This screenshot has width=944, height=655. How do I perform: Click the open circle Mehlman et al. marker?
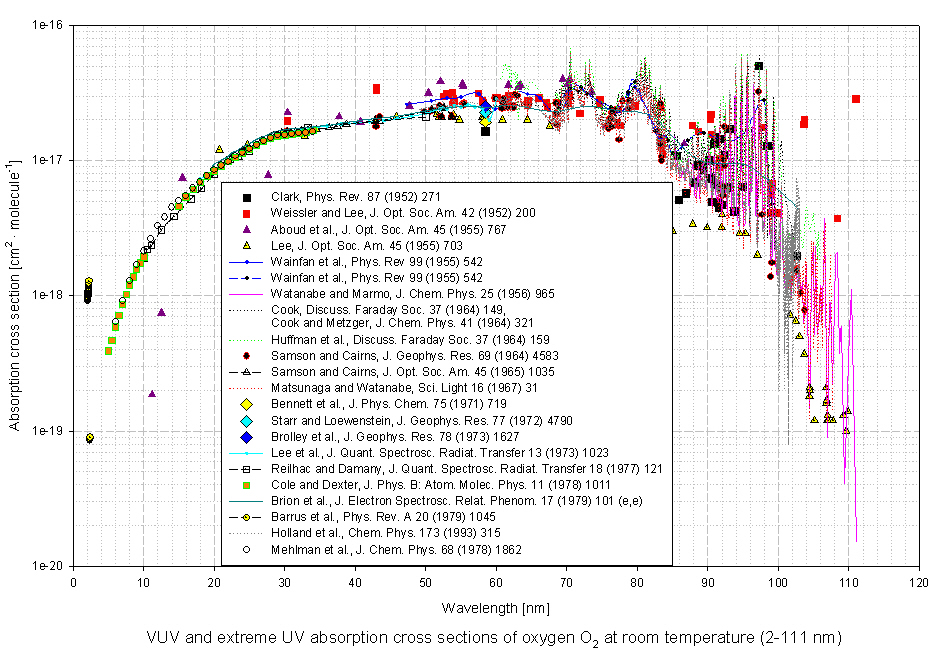pos(246,549)
